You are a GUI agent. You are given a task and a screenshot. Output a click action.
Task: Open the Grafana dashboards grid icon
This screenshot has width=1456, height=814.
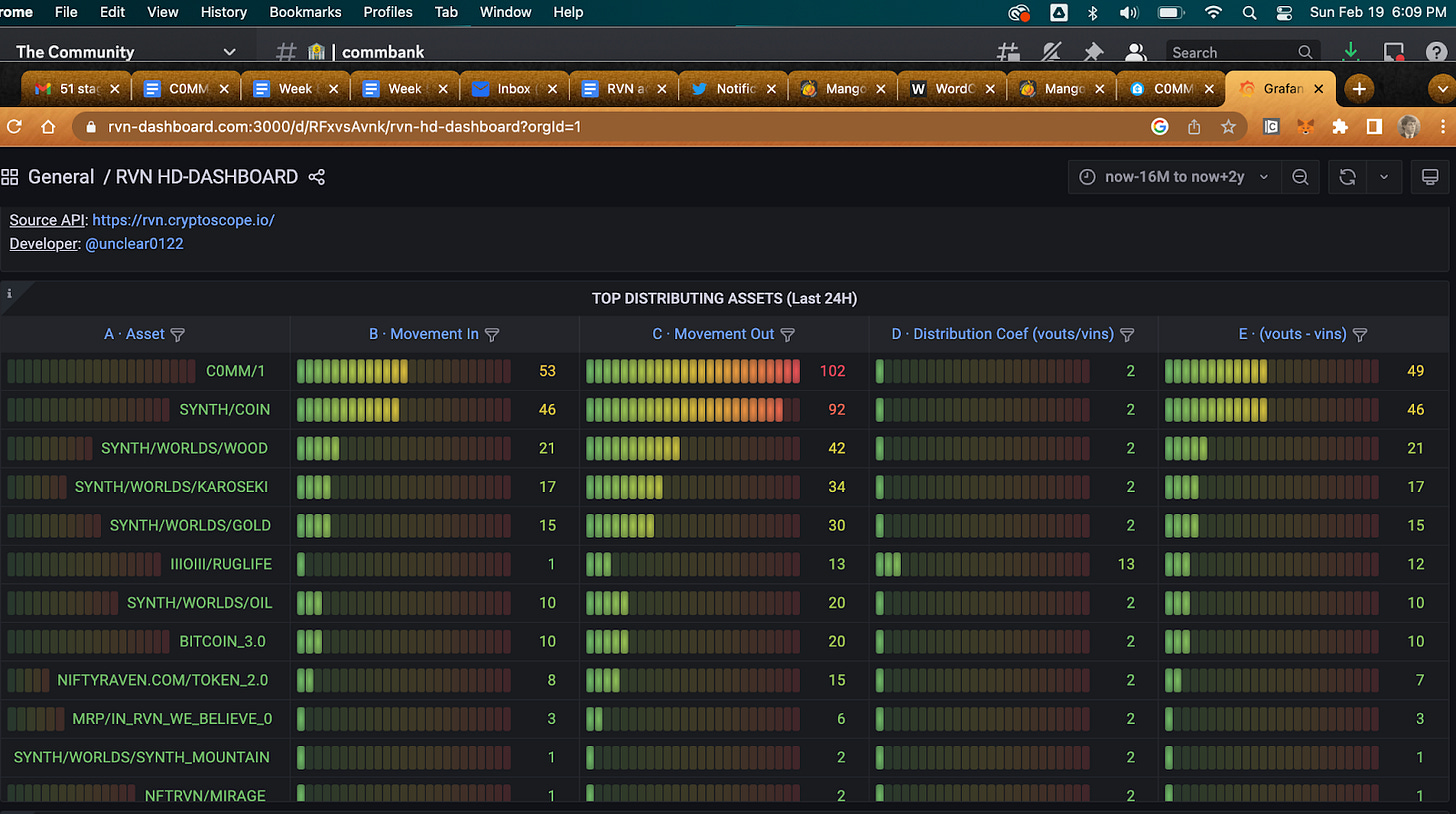coord(10,177)
